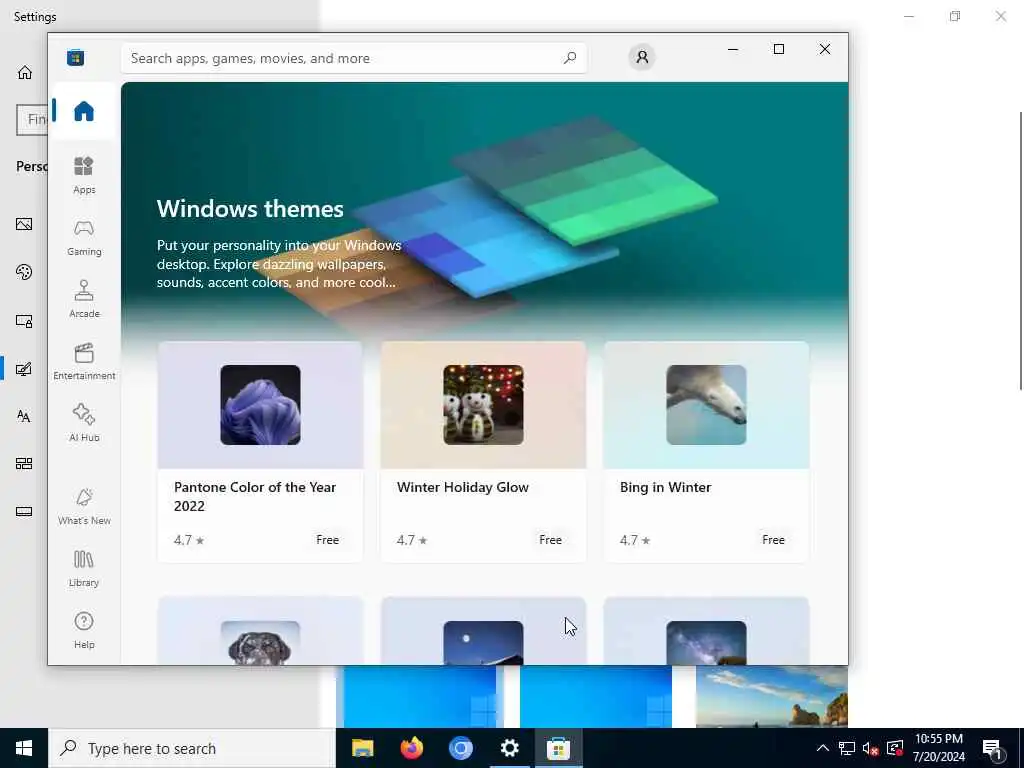The image size is (1024, 768).
Task: Click the Settings window vertical scrollbar
Action: [1021, 251]
